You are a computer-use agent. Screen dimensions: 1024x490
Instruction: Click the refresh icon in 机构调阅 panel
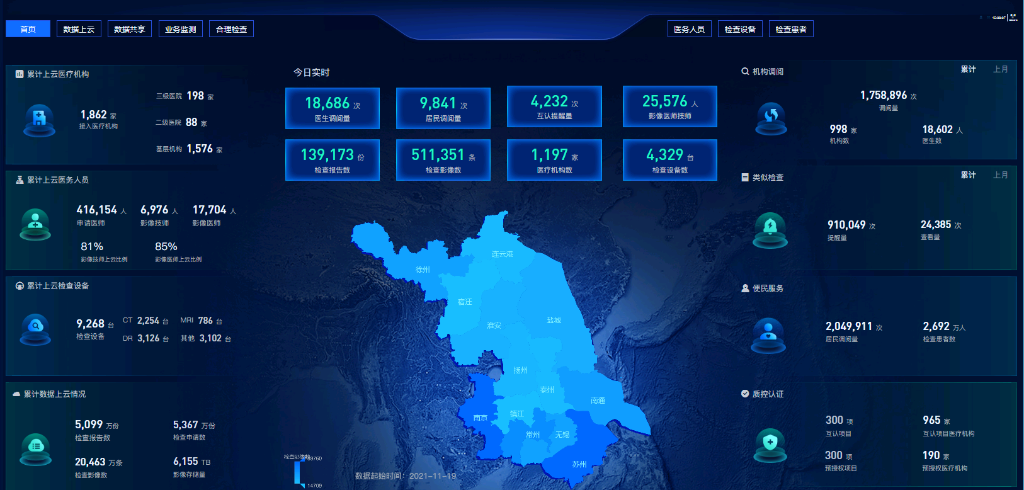point(771,119)
